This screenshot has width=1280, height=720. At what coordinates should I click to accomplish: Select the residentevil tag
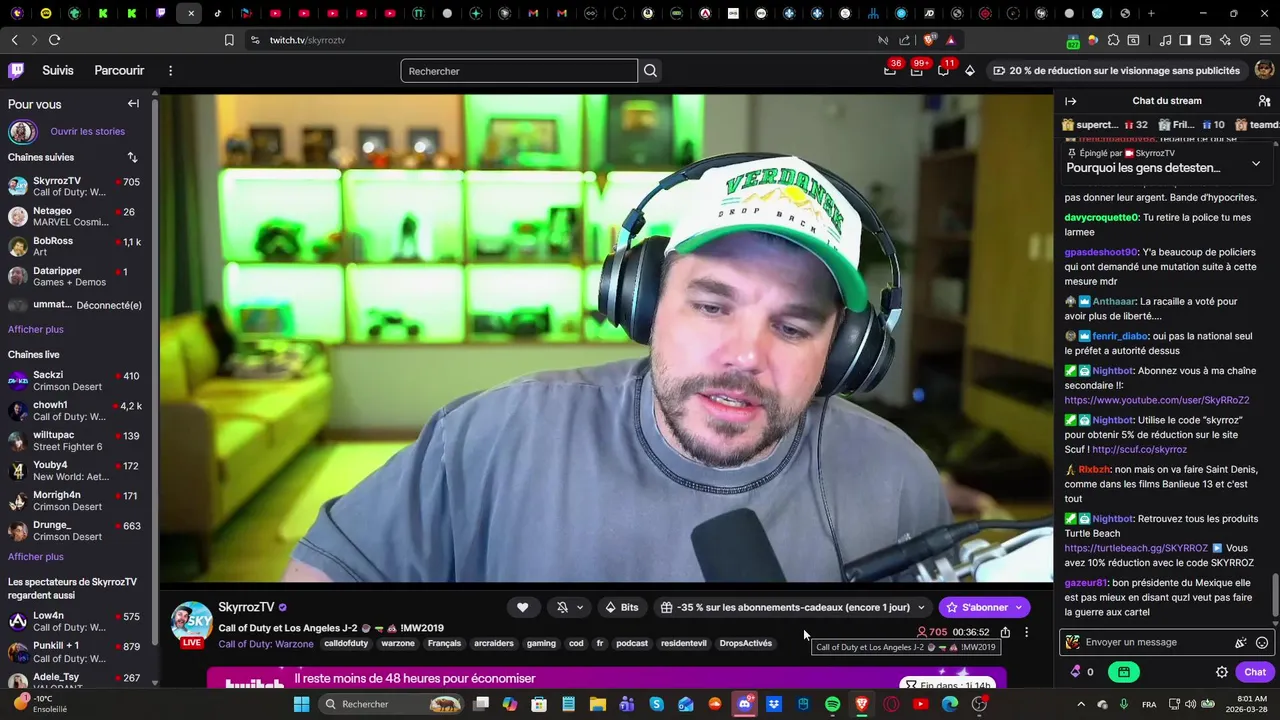click(x=683, y=643)
